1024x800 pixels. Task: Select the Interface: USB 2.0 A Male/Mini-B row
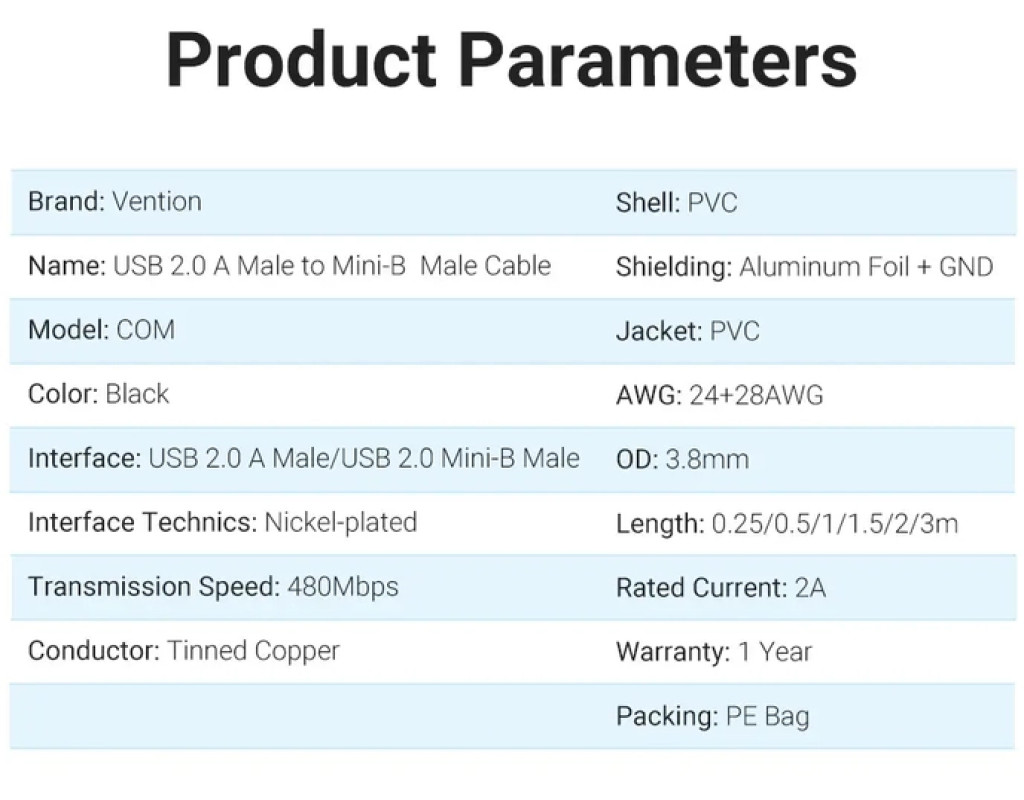tap(303, 458)
